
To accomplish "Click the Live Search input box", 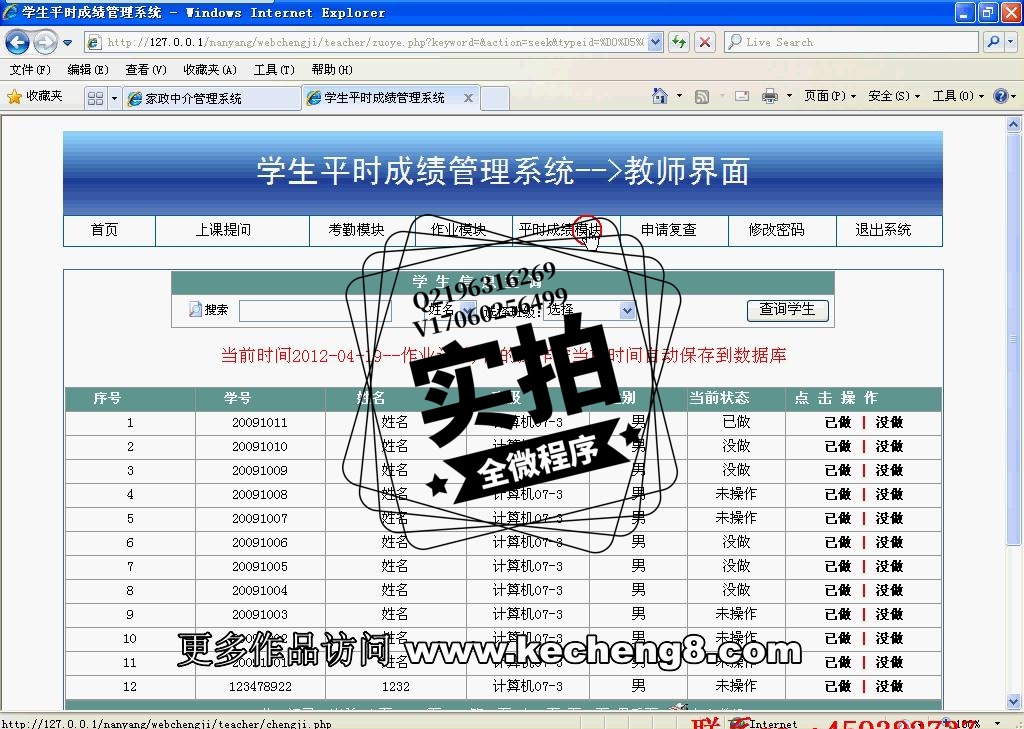I will [851, 42].
